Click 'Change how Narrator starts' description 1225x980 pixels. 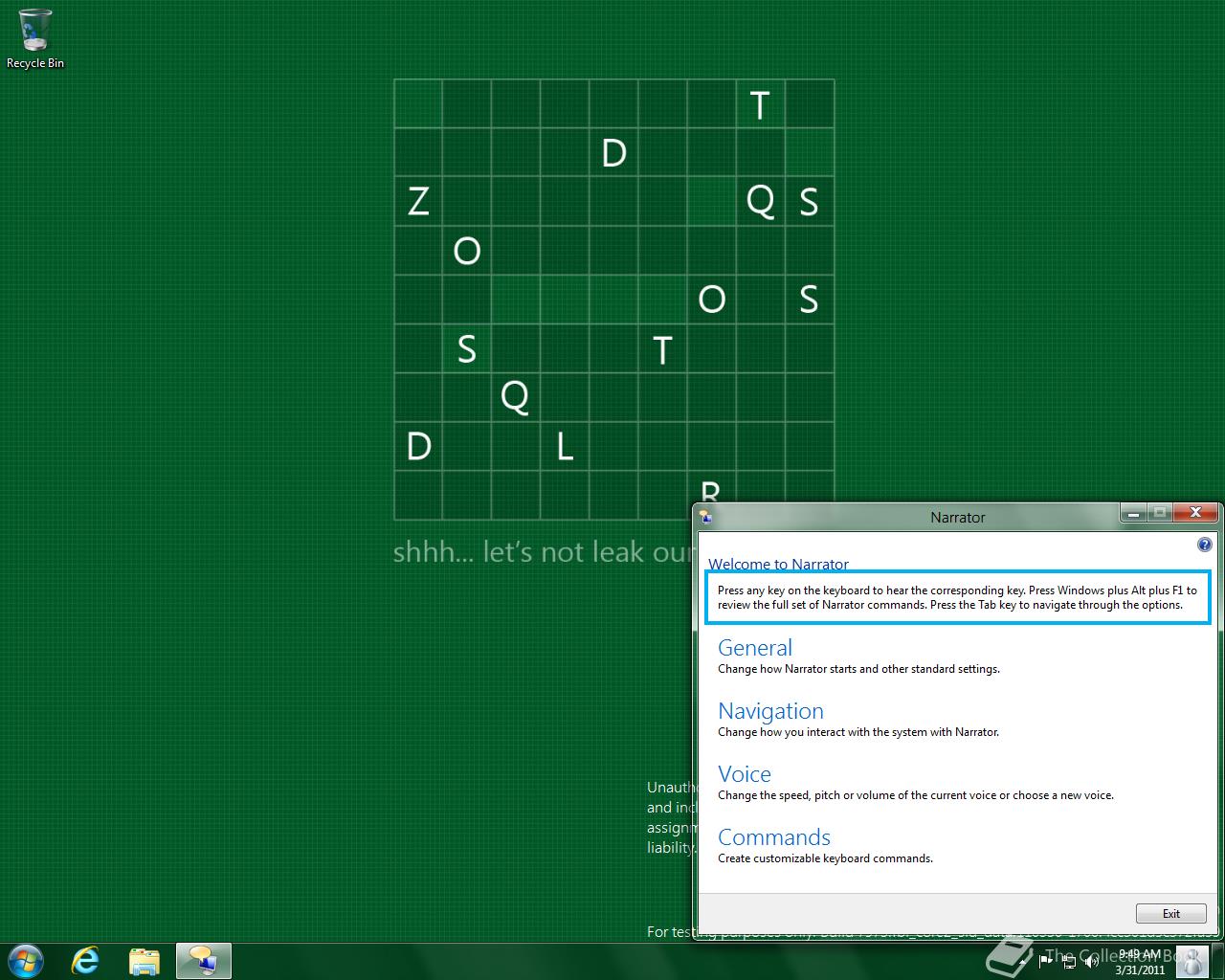(858, 669)
